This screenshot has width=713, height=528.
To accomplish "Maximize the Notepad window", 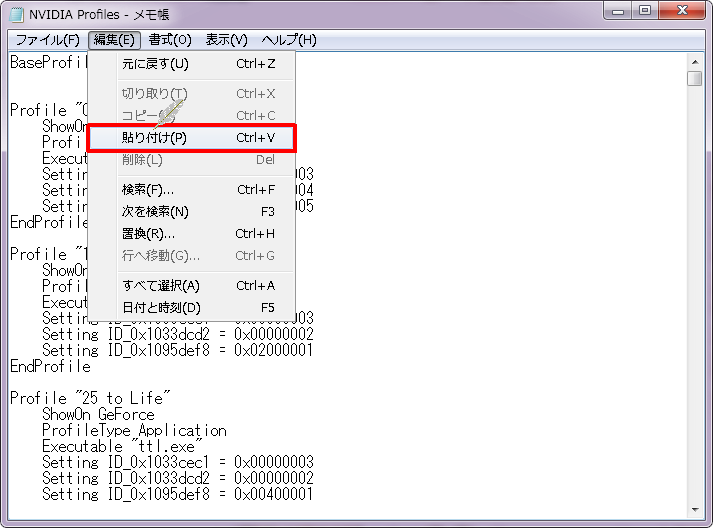I will 645,11.
